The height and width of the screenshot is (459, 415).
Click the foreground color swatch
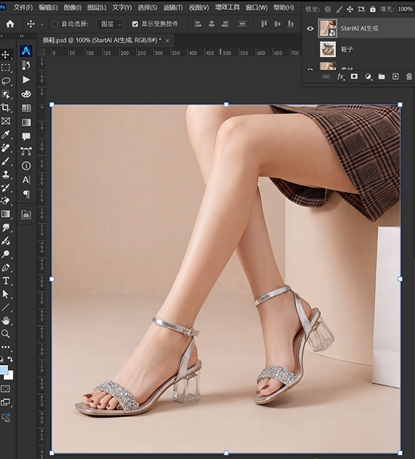3,369
